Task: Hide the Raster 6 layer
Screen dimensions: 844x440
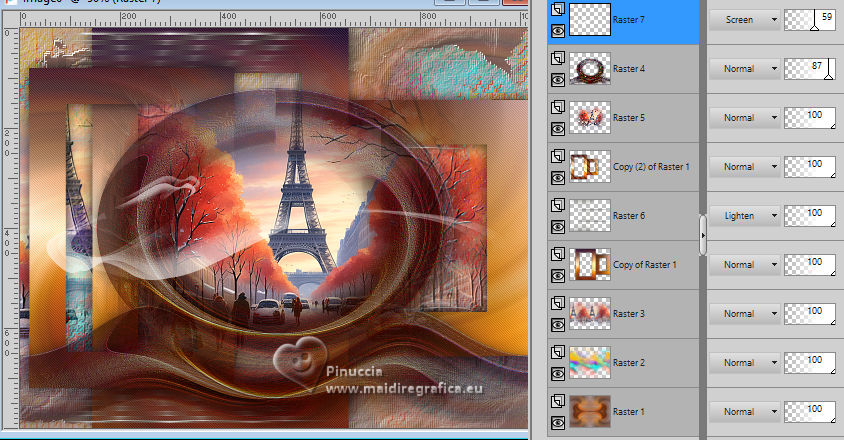Action: click(x=558, y=227)
